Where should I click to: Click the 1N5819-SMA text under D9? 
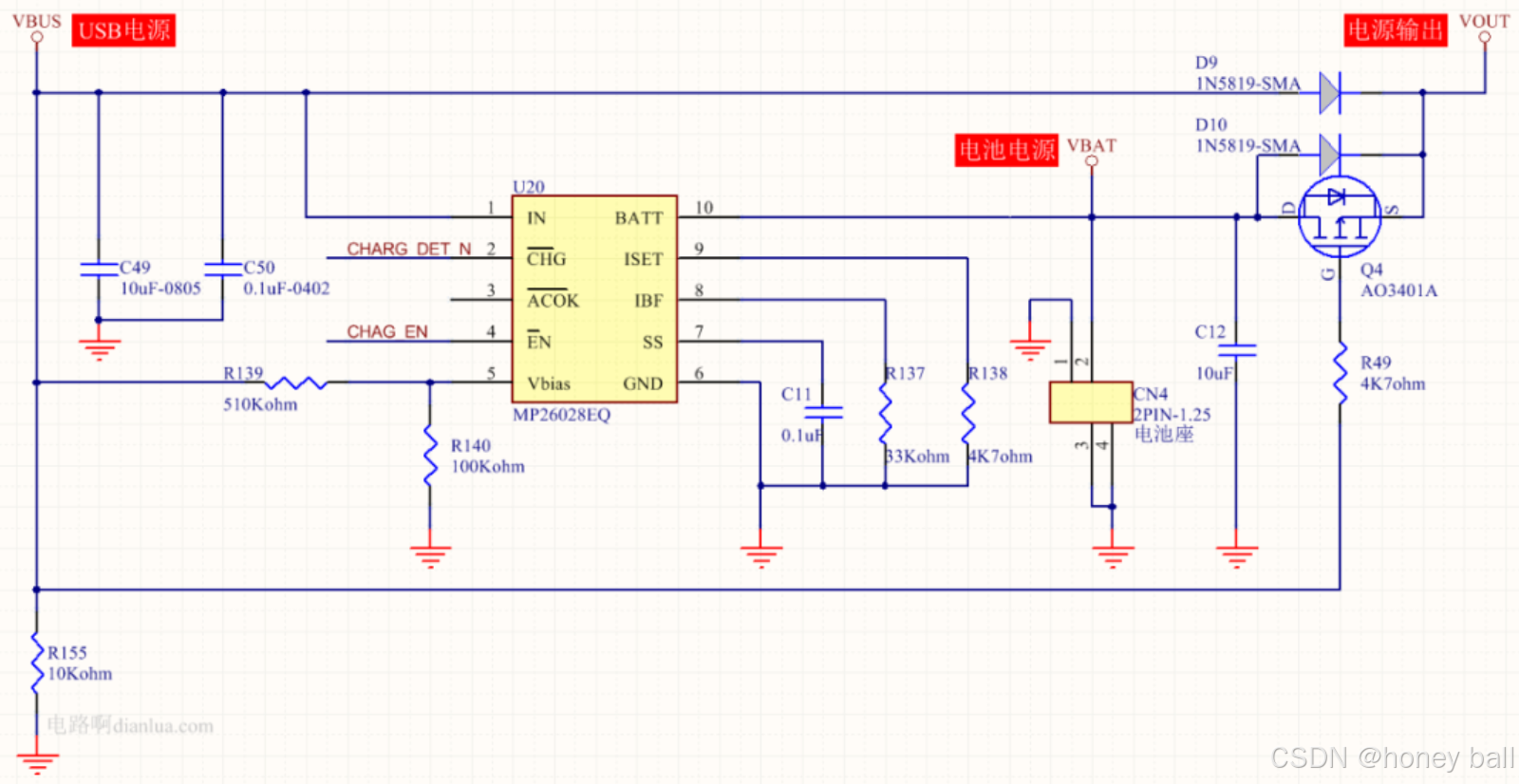pyautogui.click(x=1247, y=84)
